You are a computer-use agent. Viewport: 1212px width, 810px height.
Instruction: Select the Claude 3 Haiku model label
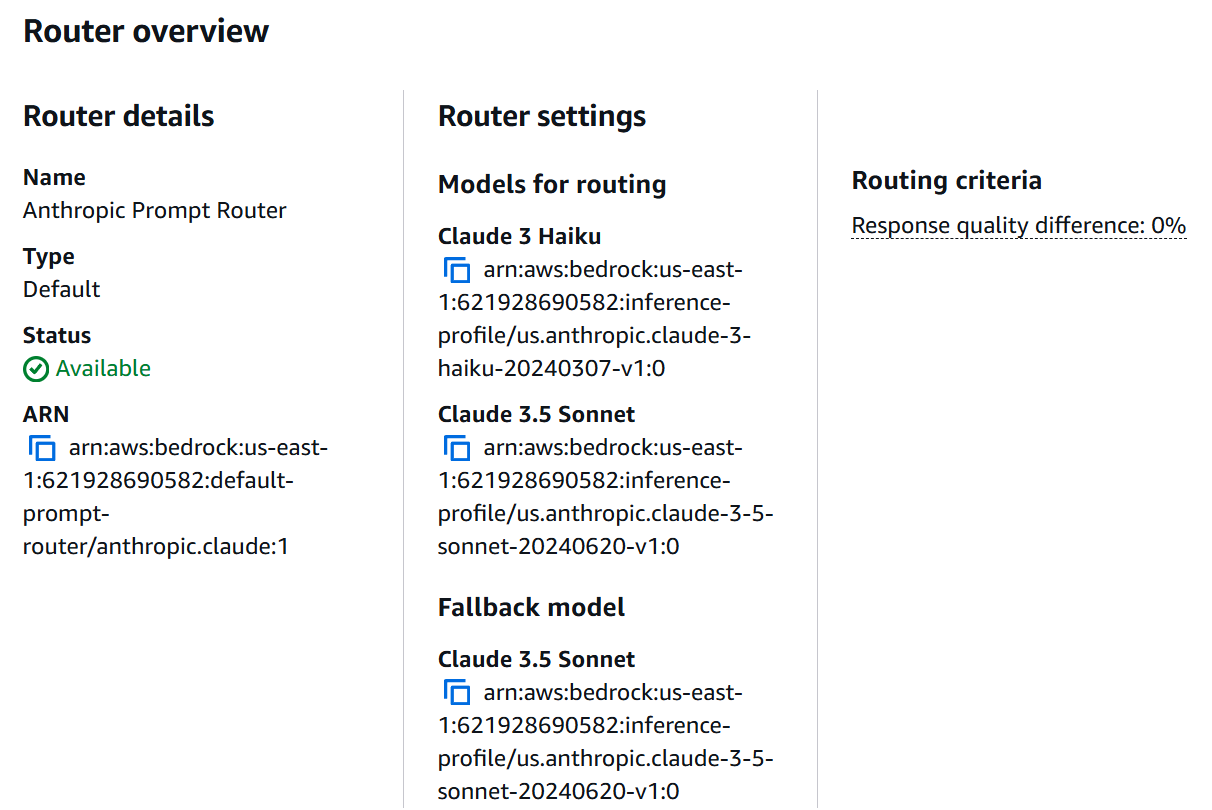(x=519, y=236)
